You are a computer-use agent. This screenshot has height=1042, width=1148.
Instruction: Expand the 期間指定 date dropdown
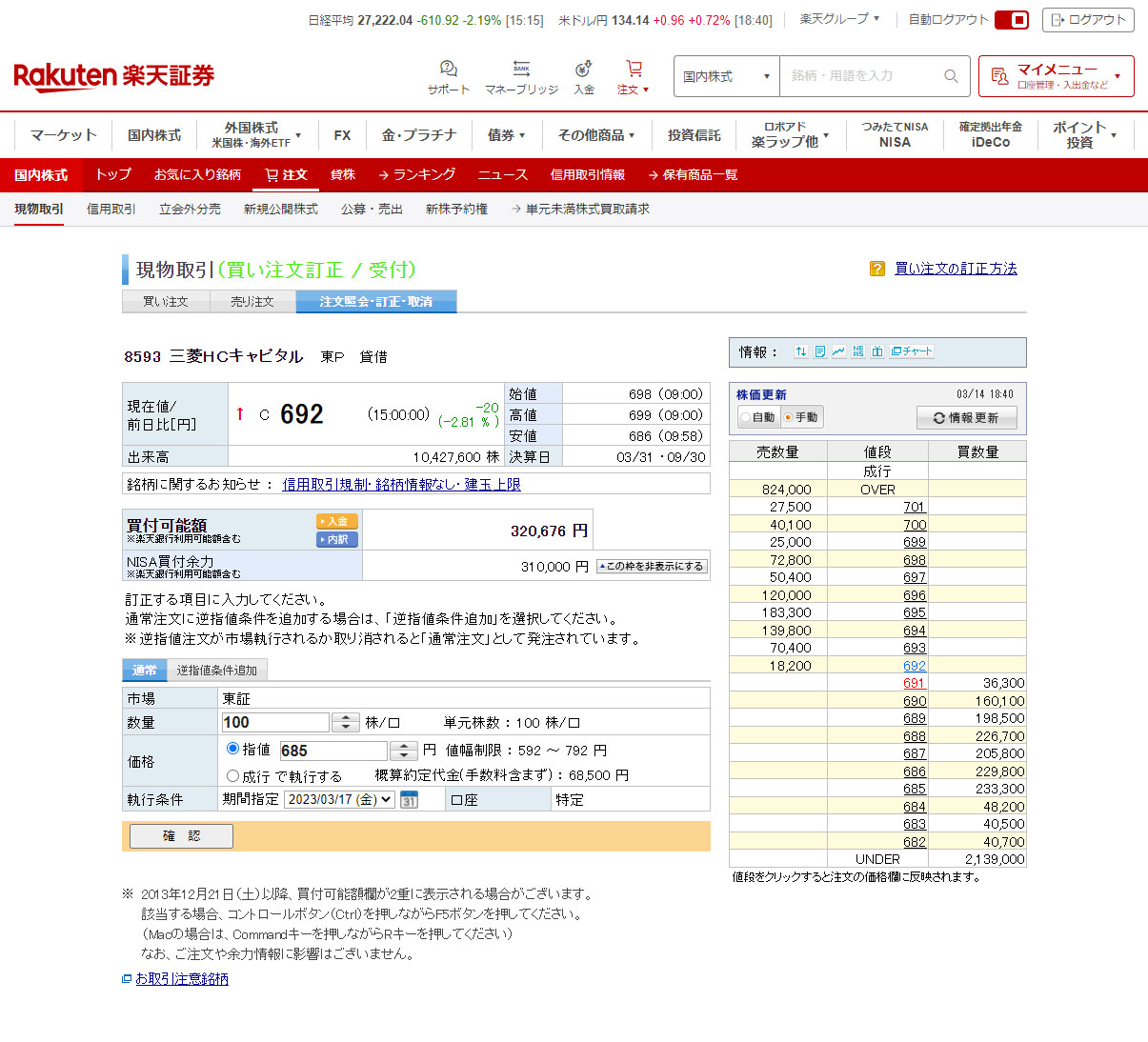point(339,800)
